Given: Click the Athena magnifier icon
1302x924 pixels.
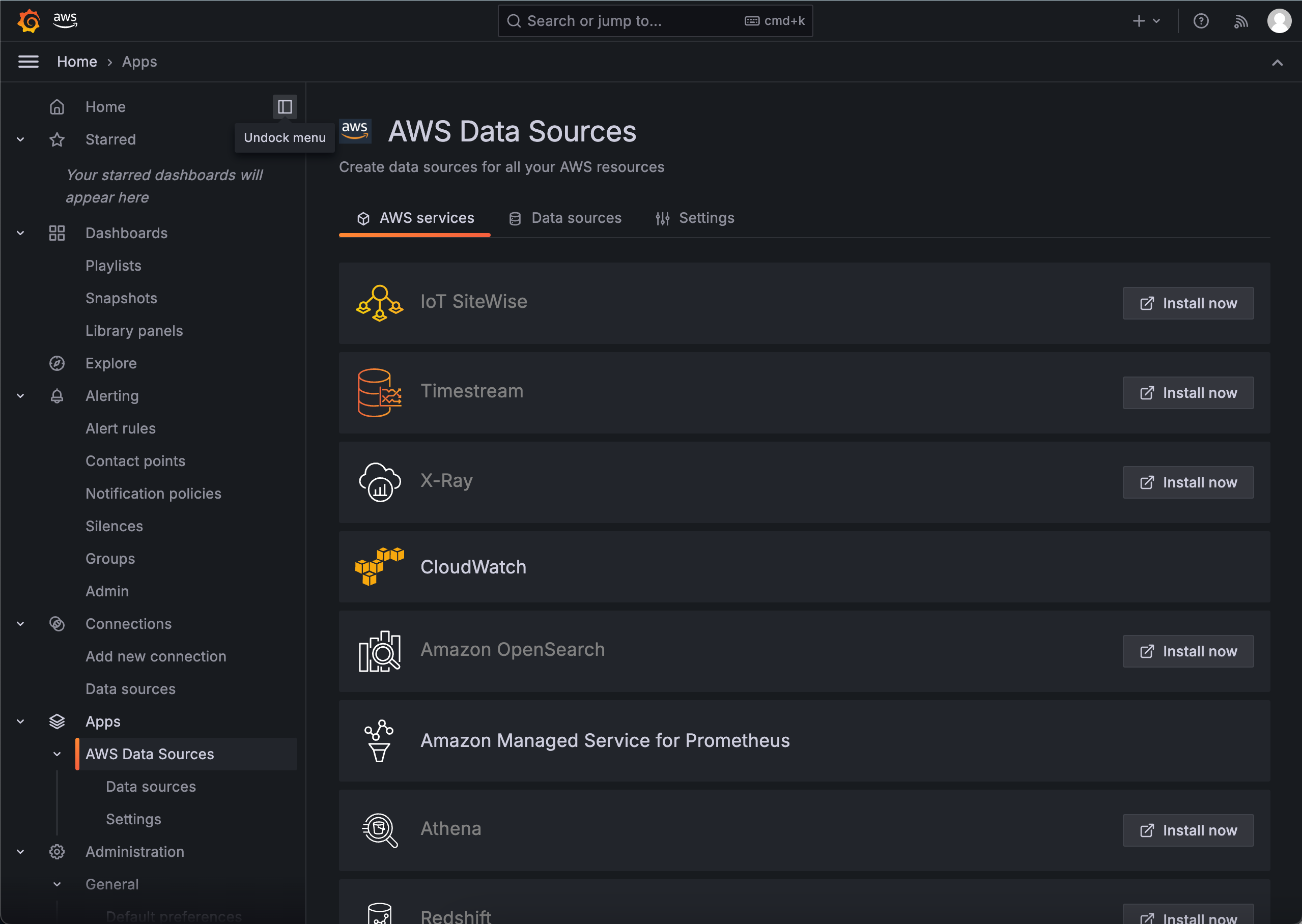Looking at the screenshot, I should tap(380, 830).
